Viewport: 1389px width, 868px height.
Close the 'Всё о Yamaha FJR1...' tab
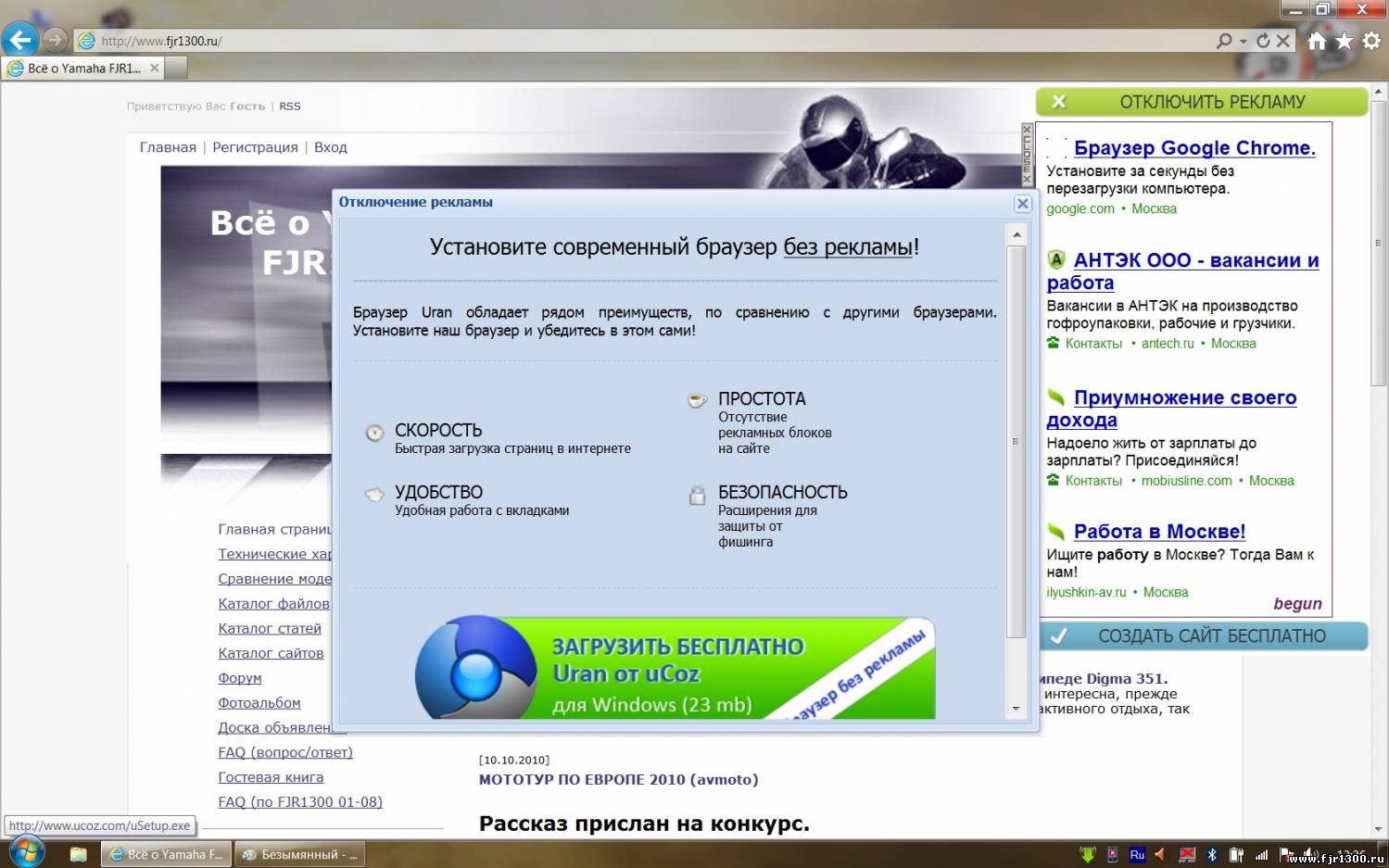point(155,68)
